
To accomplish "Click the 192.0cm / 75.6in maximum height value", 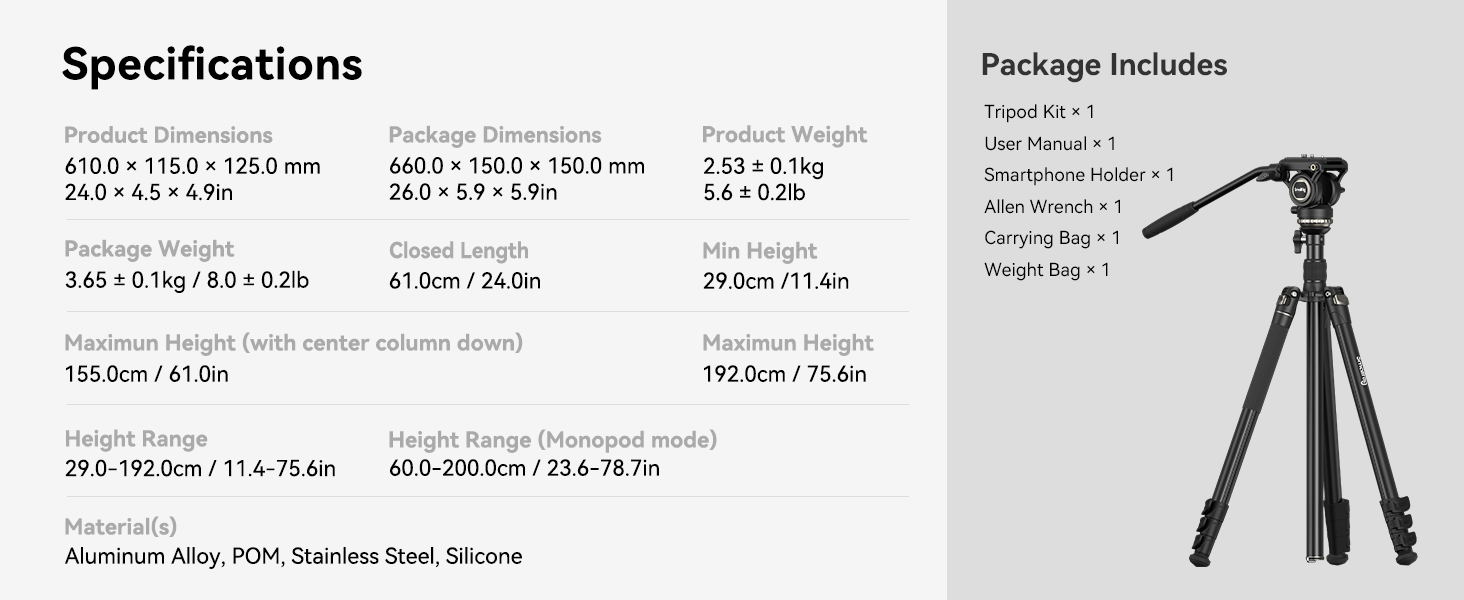I will click(784, 374).
